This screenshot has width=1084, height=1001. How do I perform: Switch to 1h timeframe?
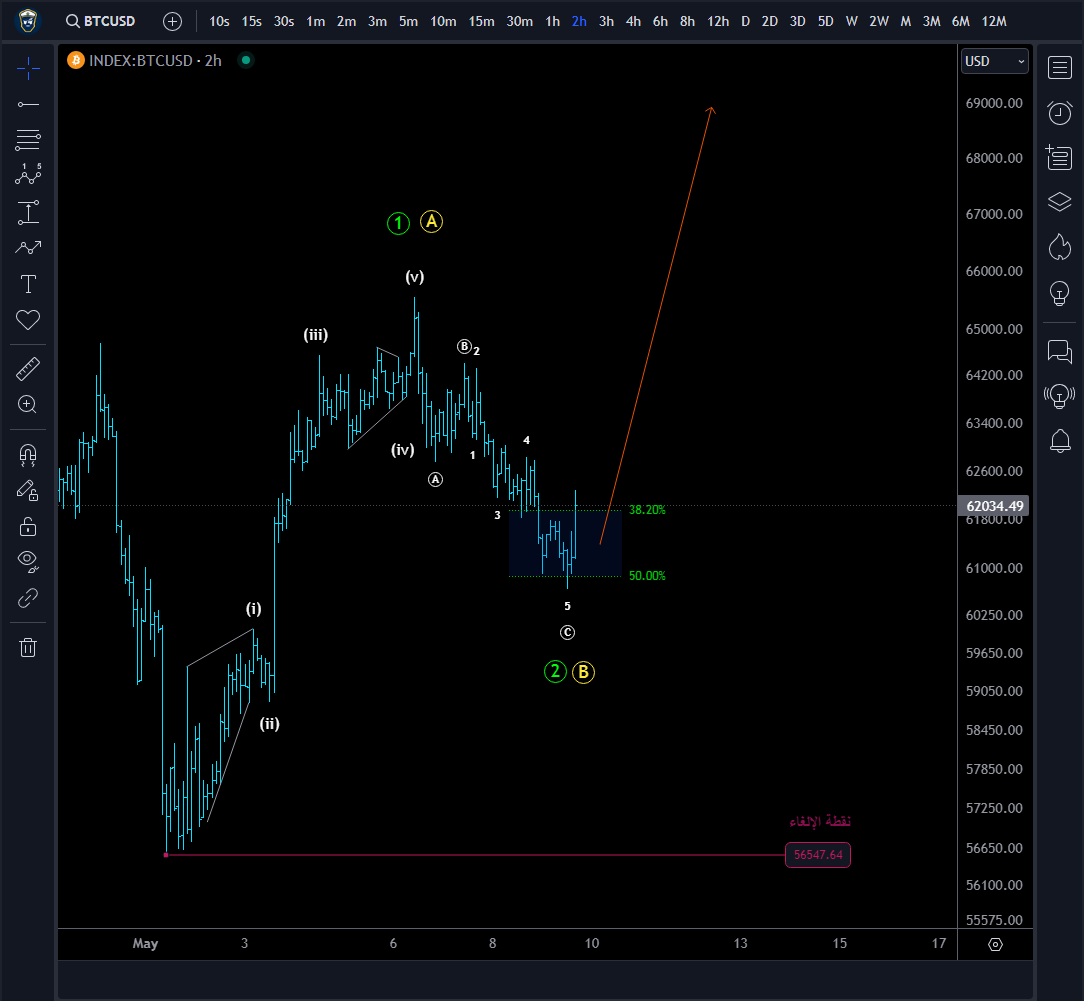(552, 21)
